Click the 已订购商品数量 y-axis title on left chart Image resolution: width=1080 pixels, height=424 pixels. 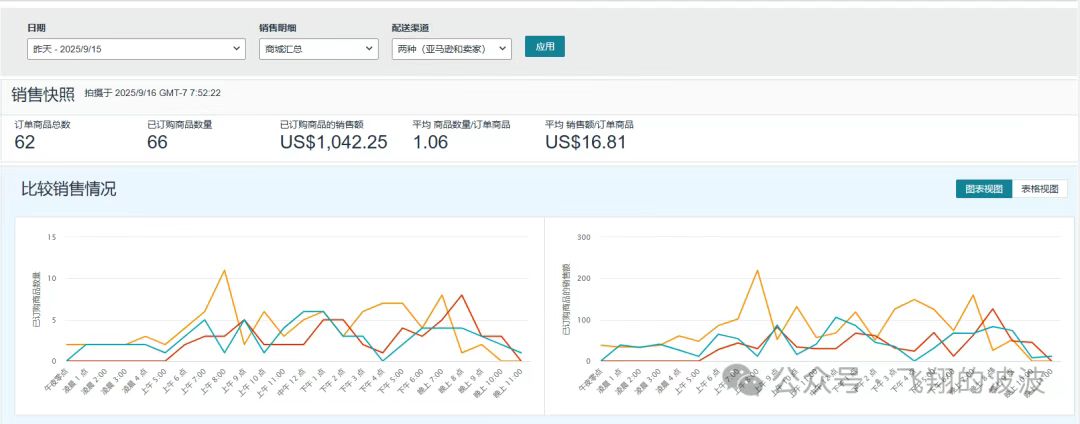(x=36, y=300)
